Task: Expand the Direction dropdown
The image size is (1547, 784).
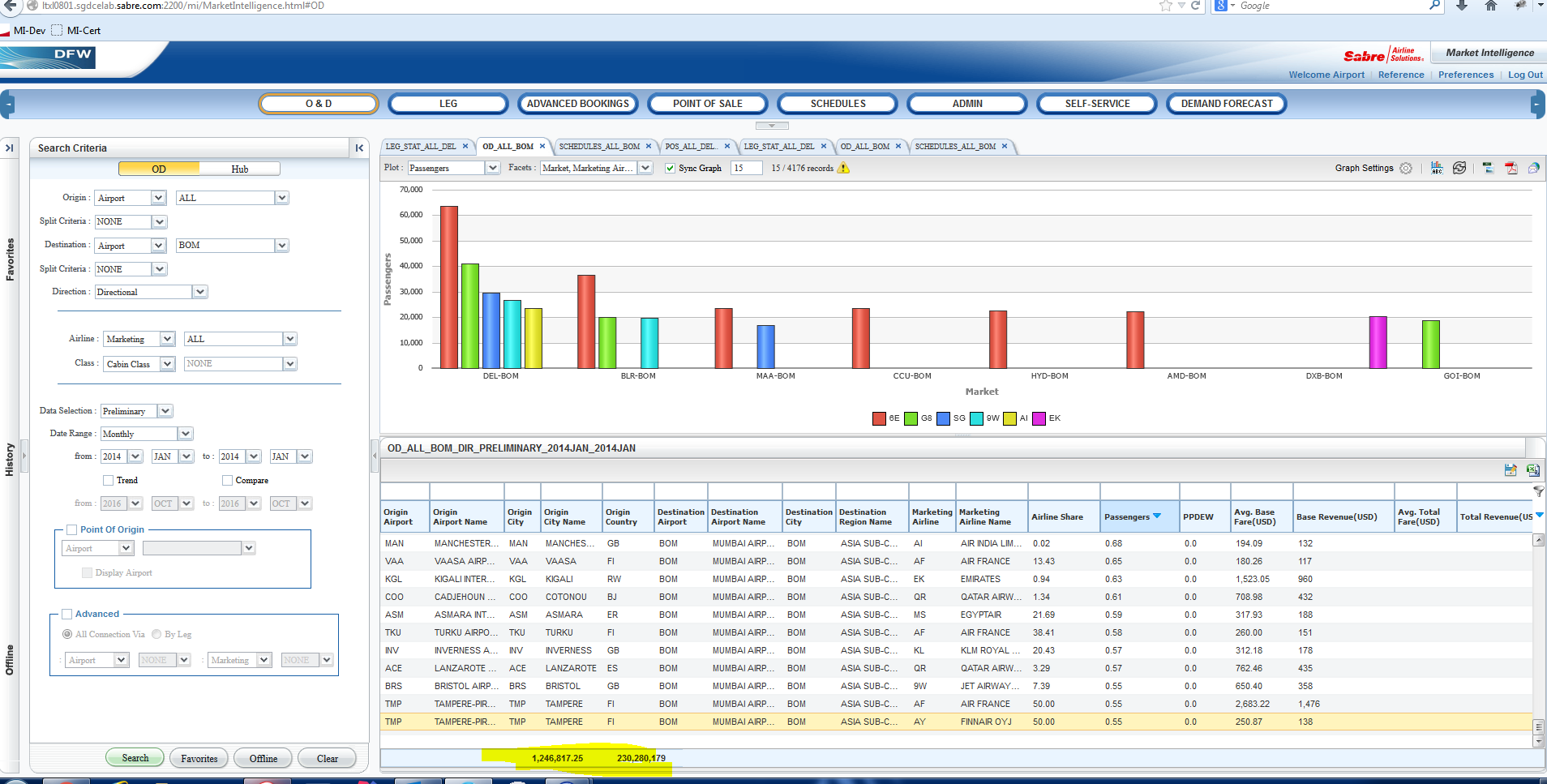Action: [x=200, y=292]
